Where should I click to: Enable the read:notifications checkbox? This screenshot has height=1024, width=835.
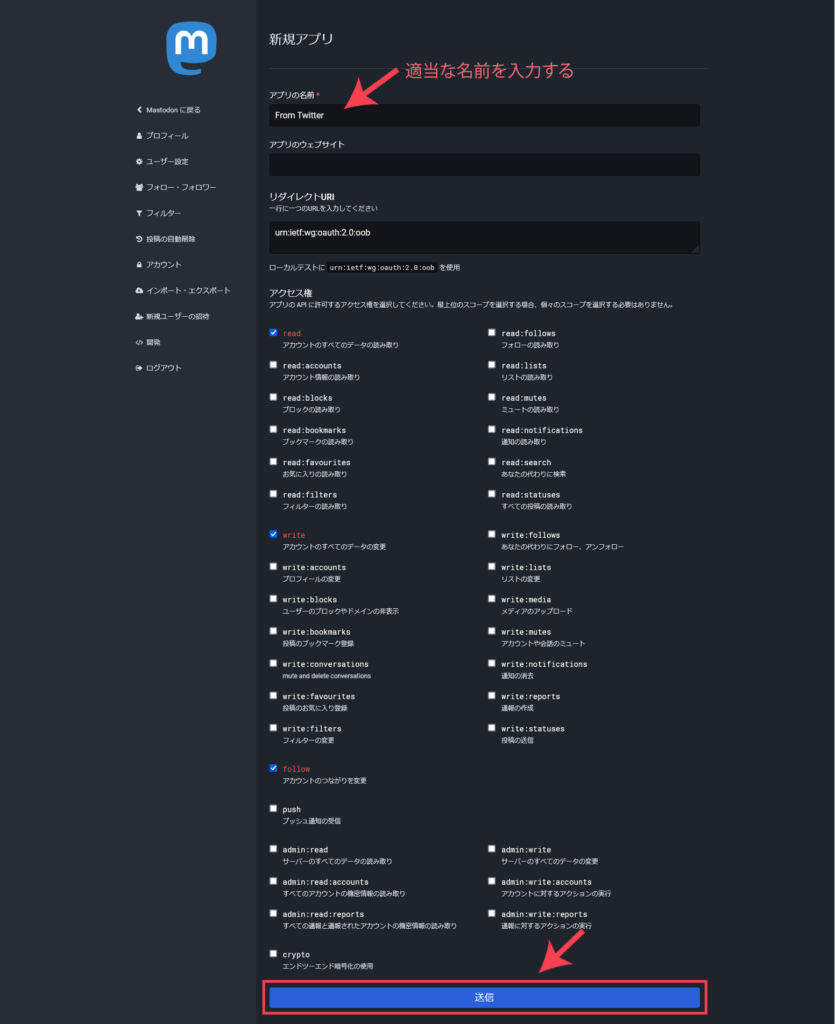point(492,429)
